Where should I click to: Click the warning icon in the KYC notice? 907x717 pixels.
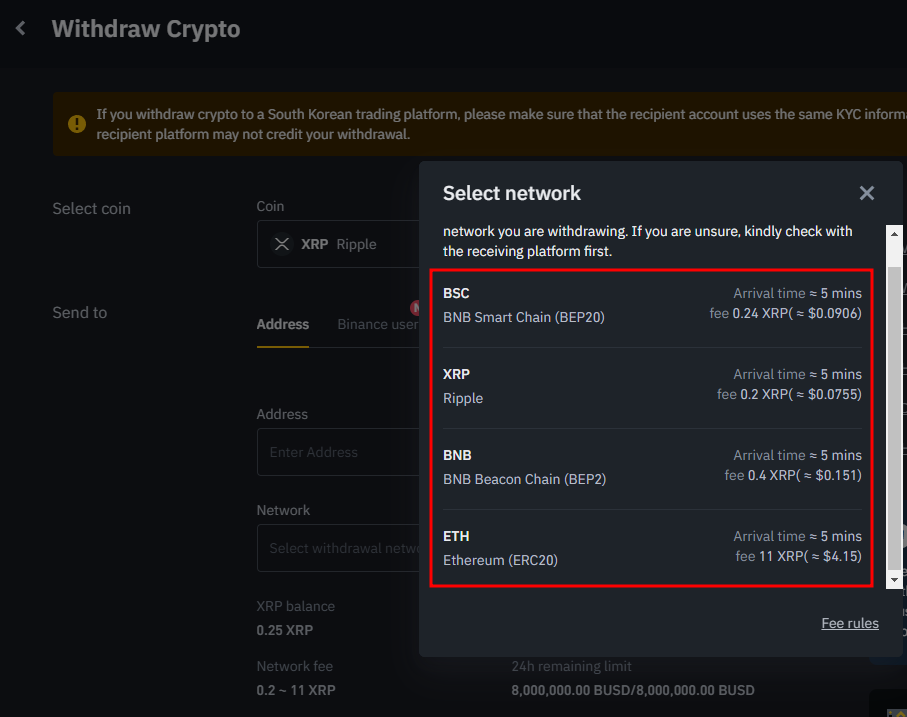coord(77,124)
